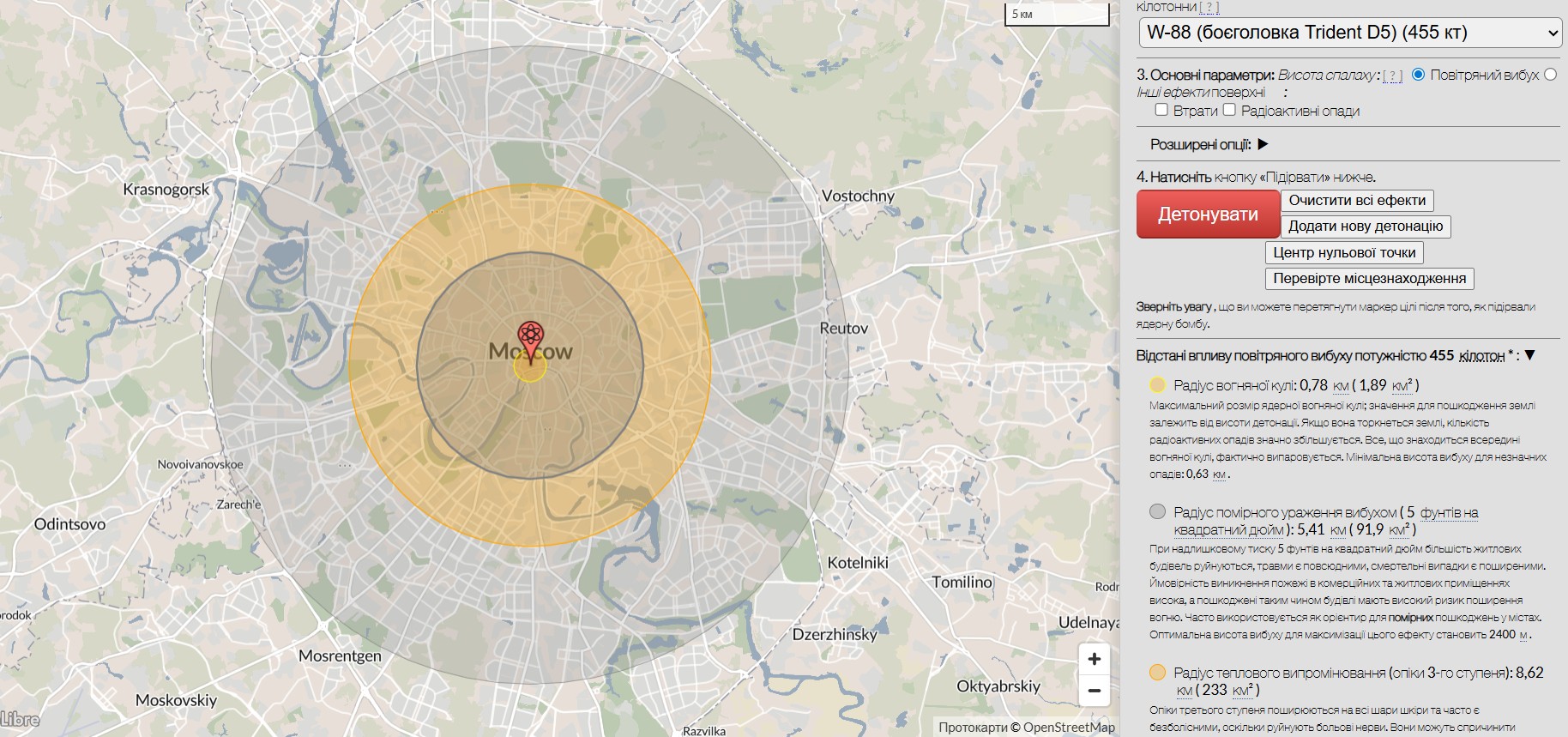The width and height of the screenshot is (1568, 737).
Task: Open the OpenStreetMap attribution link
Action: coord(1069,727)
